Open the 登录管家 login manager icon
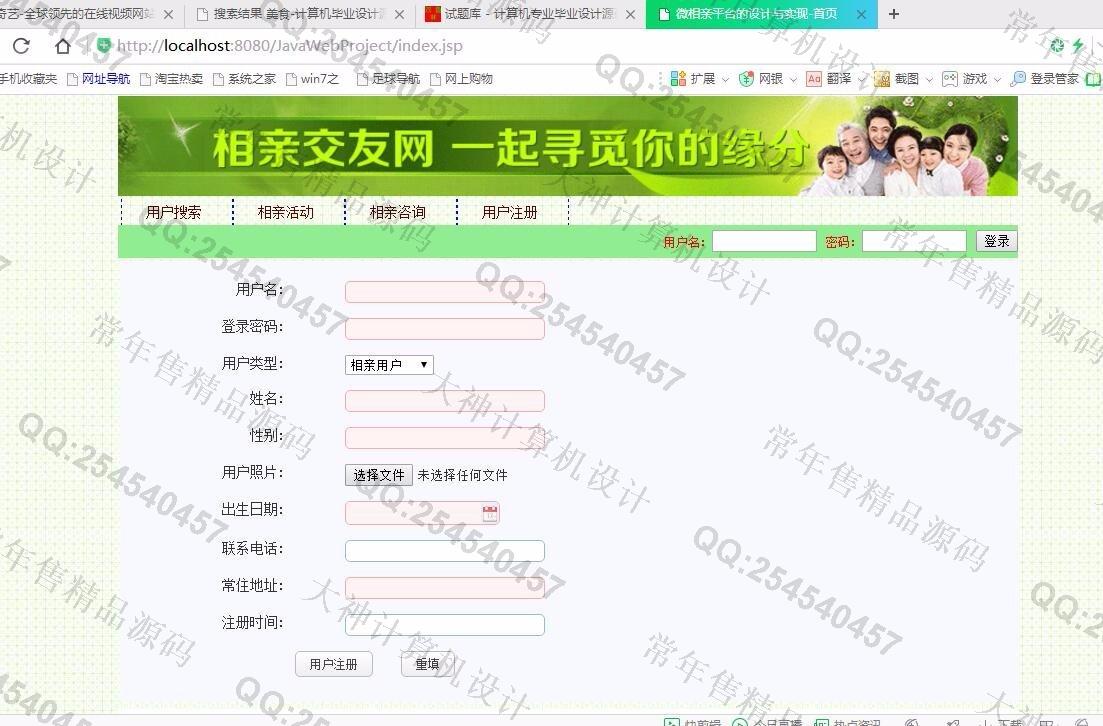The height and width of the screenshot is (726, 1103). [x=1018, y=79]
